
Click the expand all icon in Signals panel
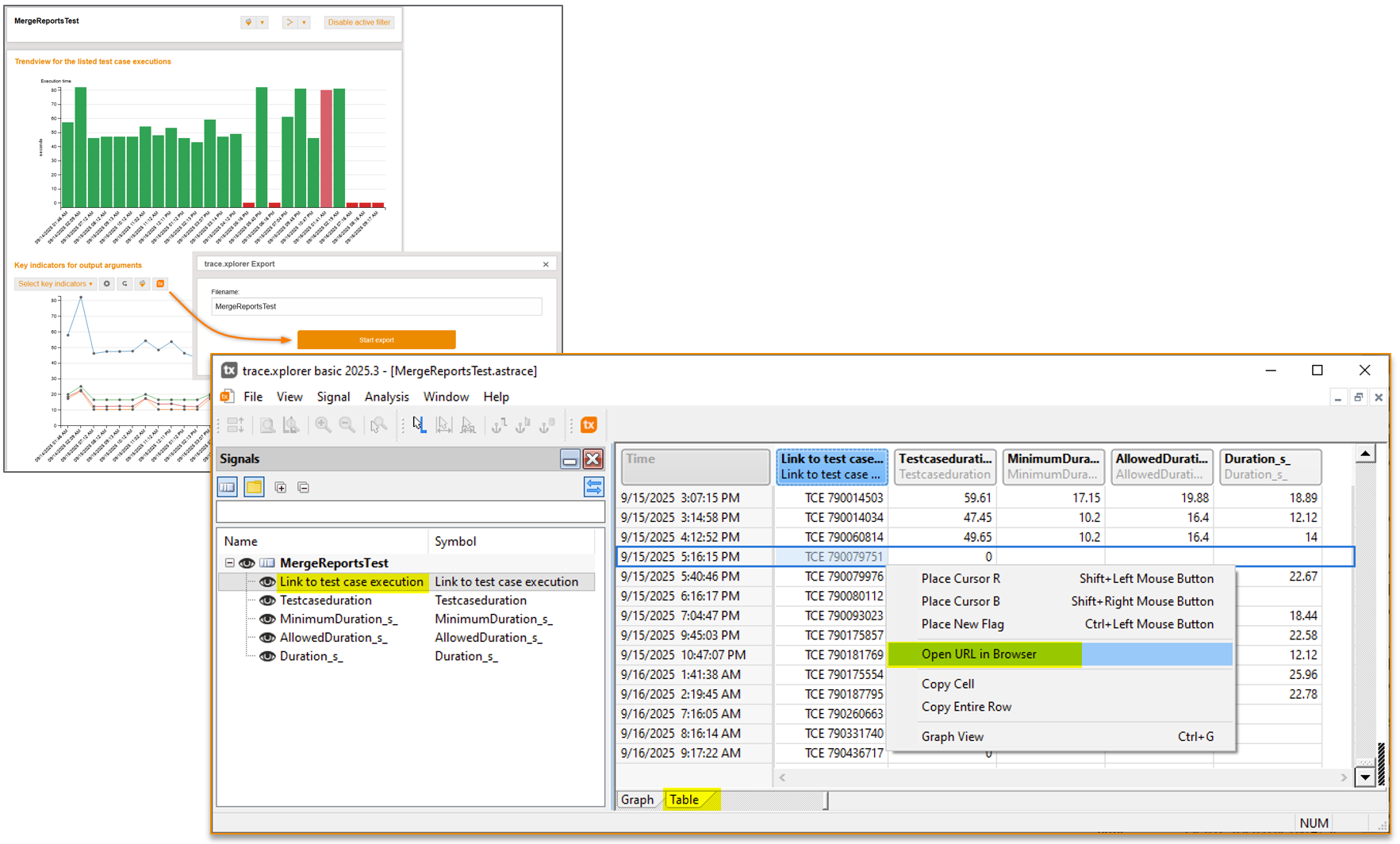tap(280, 487)
